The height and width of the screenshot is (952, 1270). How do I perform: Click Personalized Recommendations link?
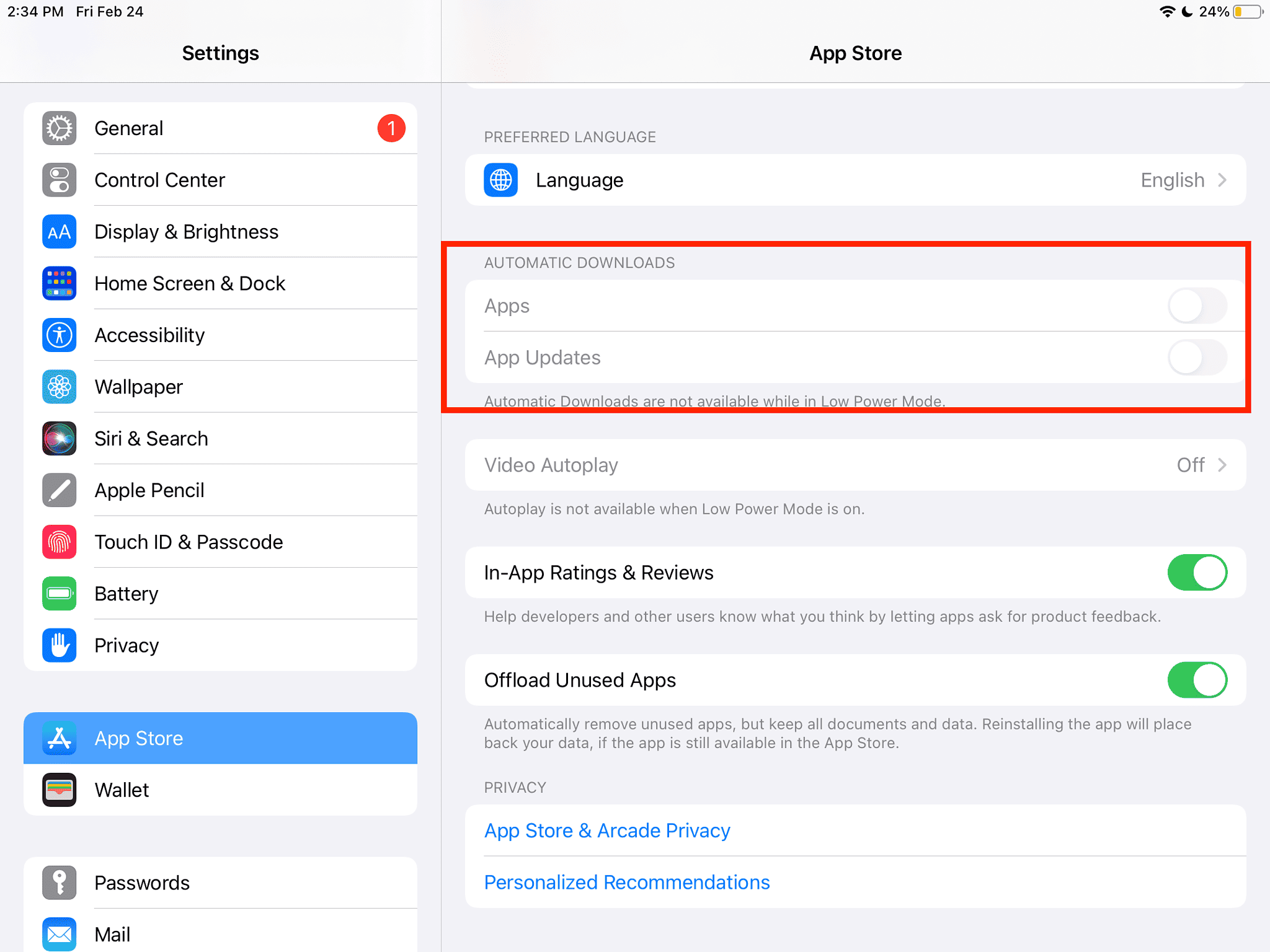point(626,882)
